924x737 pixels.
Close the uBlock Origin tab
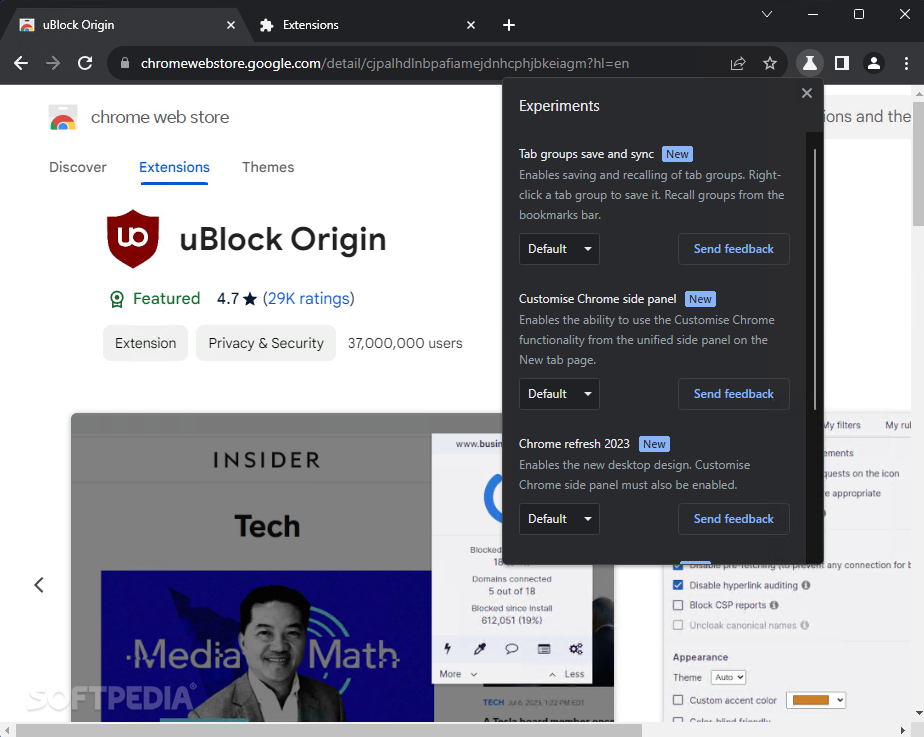pyautogui.click(x=231, y=25)
